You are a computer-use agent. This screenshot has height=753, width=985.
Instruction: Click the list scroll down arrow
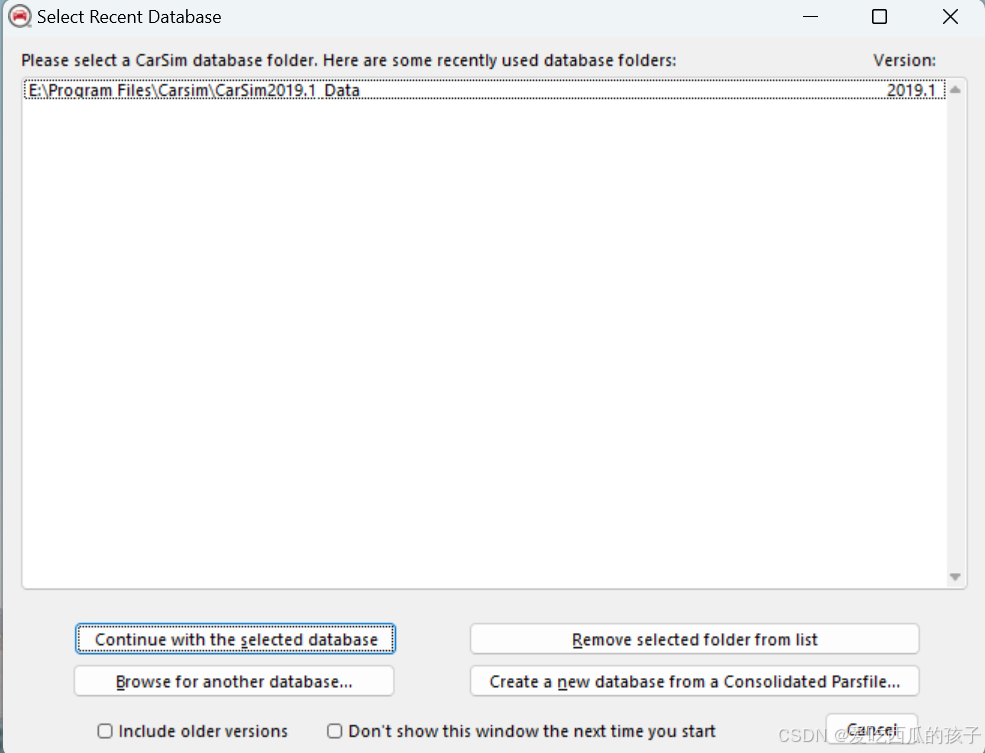tap(955, 577)
